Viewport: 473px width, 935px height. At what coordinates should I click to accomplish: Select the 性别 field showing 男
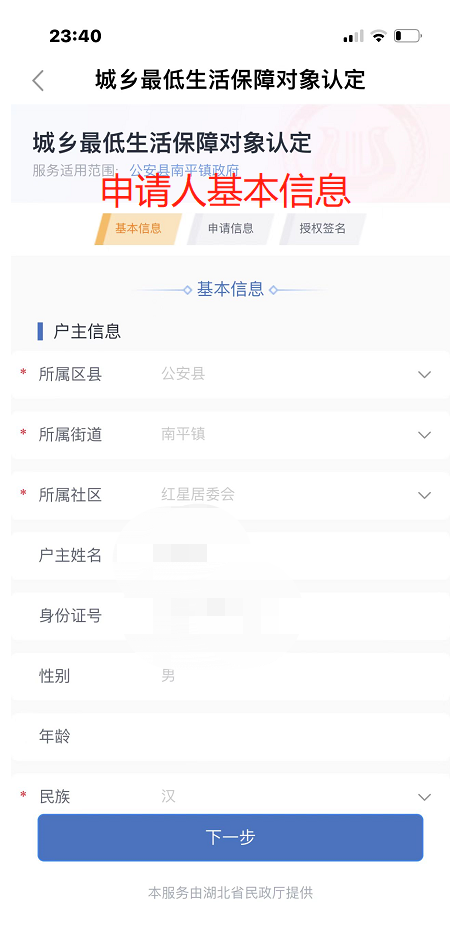click(230, 676)
